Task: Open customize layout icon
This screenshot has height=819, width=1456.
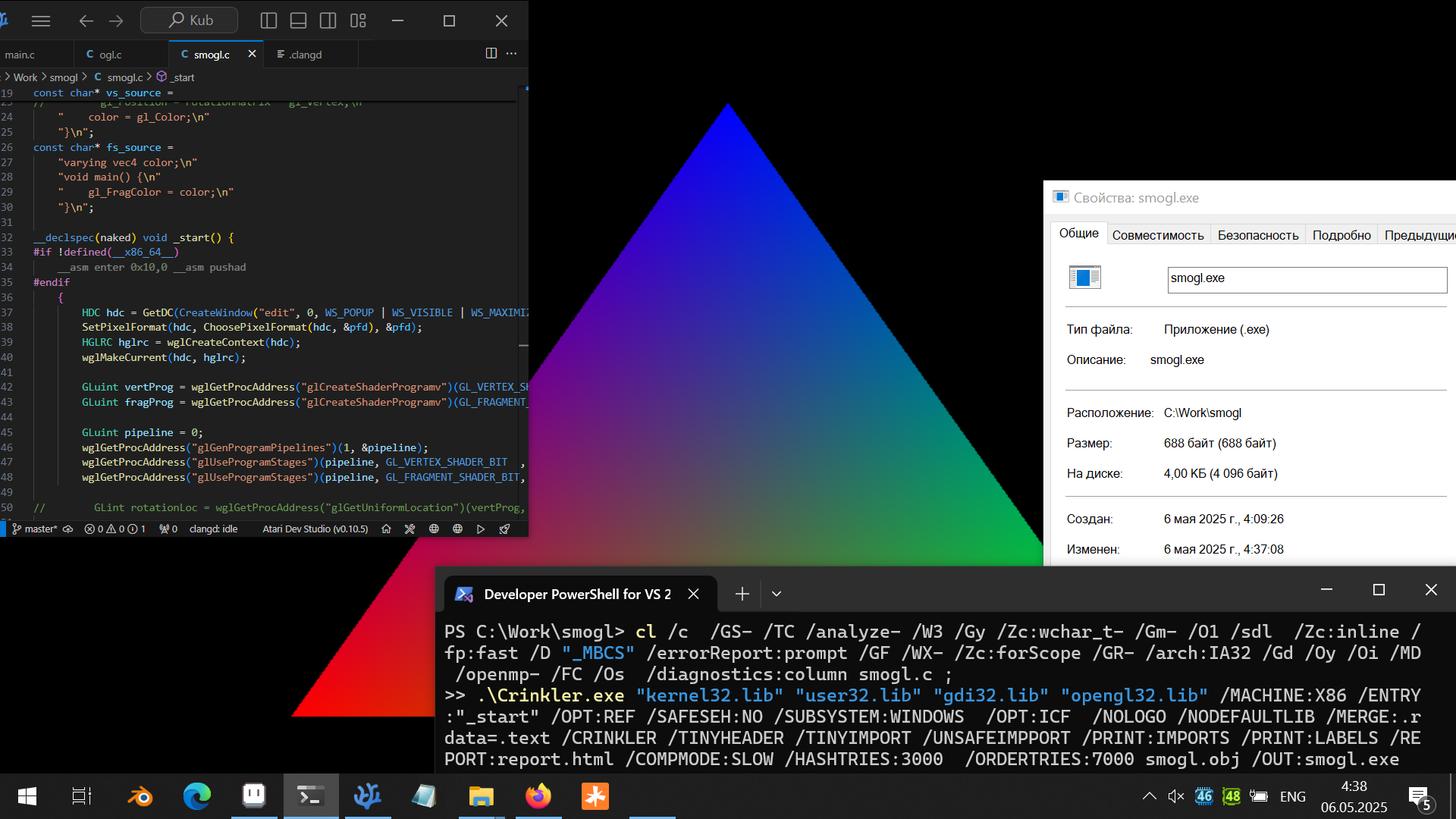Action: [x=358, y=20]
